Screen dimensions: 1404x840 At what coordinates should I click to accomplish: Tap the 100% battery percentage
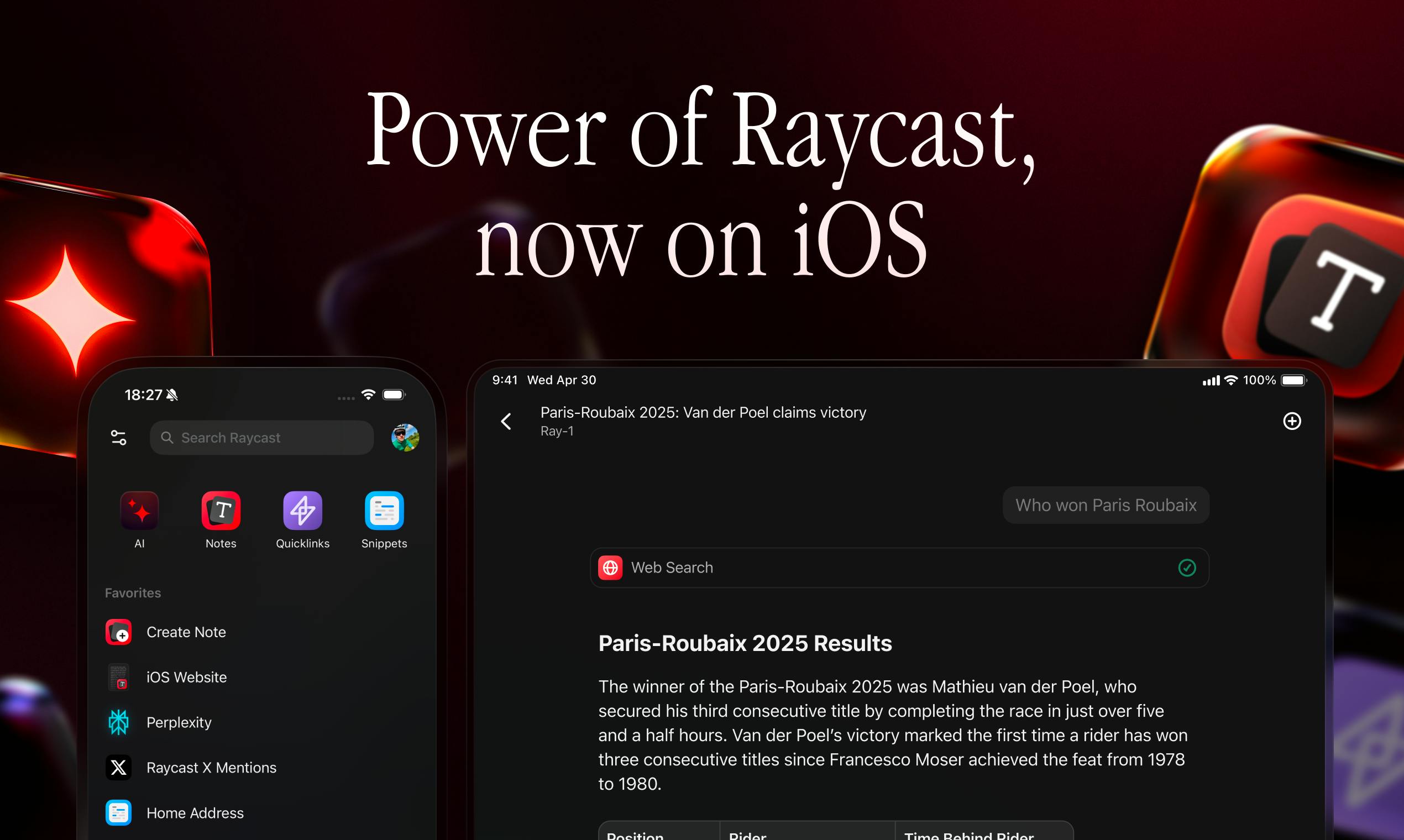click(1259, 380)
